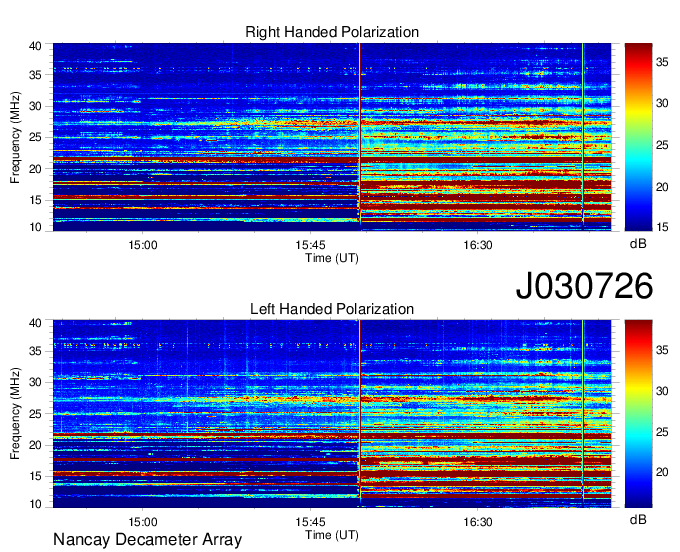Click the 35 dB value on top colorbar
Screen dimensions: 680x552
[x=662, y=62]
